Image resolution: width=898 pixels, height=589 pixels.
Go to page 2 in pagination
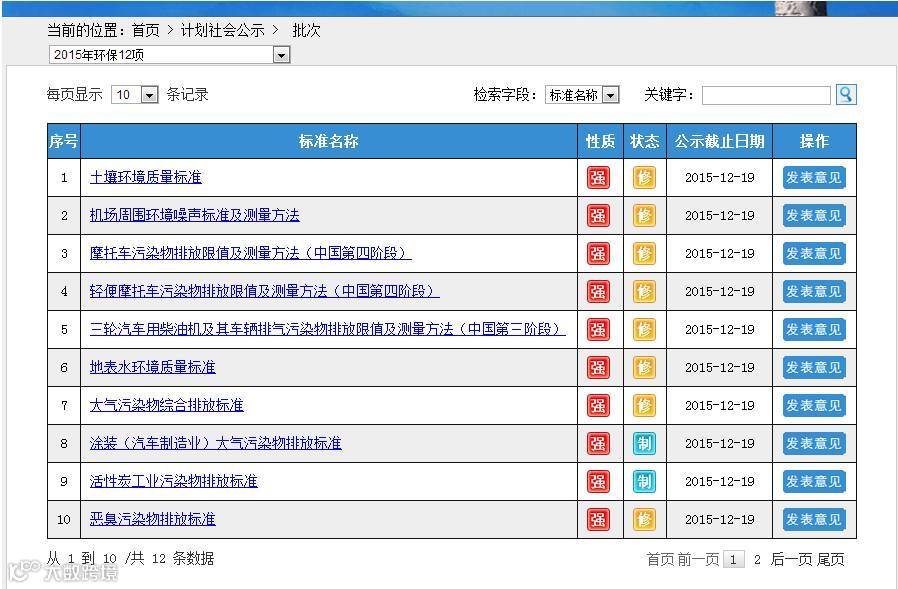[x=757, y=560]
